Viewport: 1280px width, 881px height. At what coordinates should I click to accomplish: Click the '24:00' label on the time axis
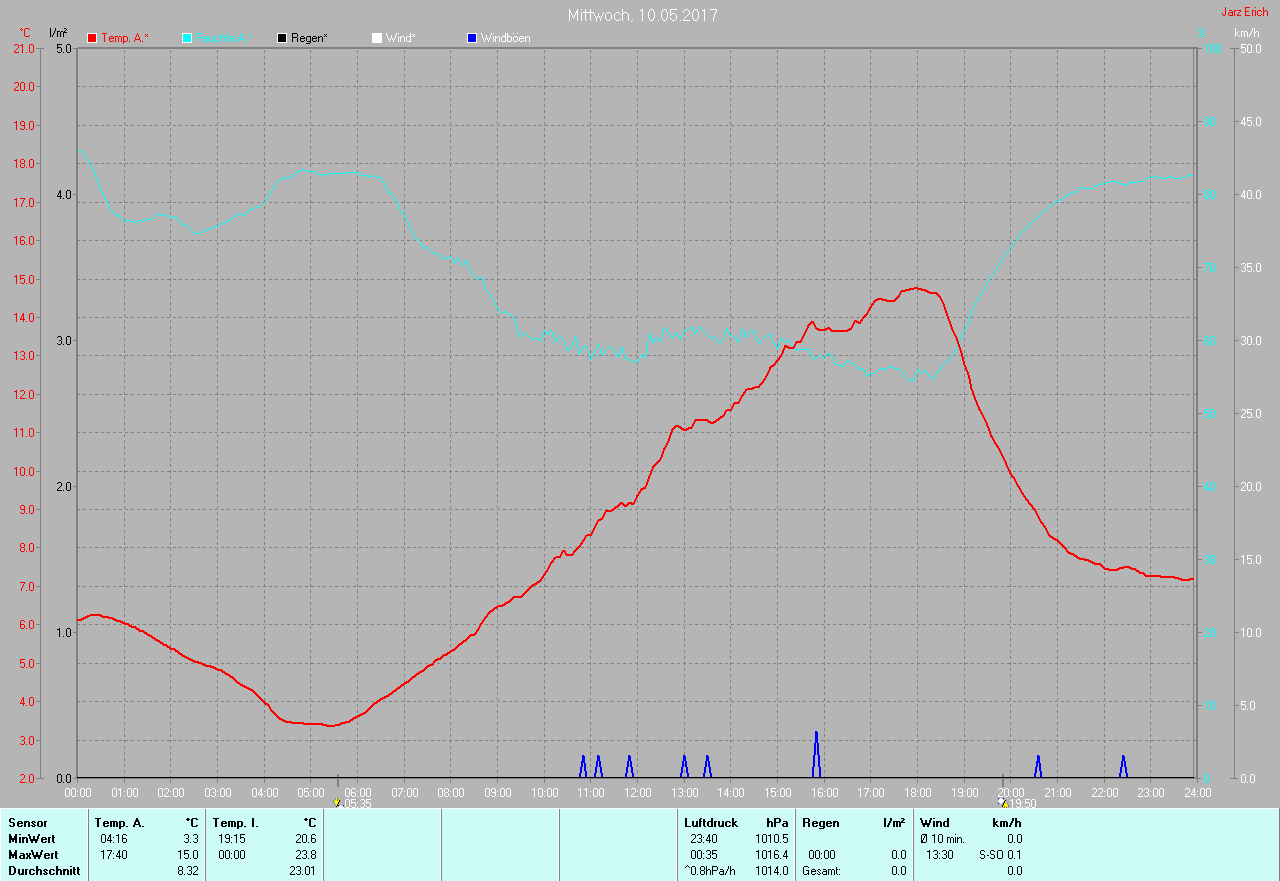click(x=1197, y=792)
